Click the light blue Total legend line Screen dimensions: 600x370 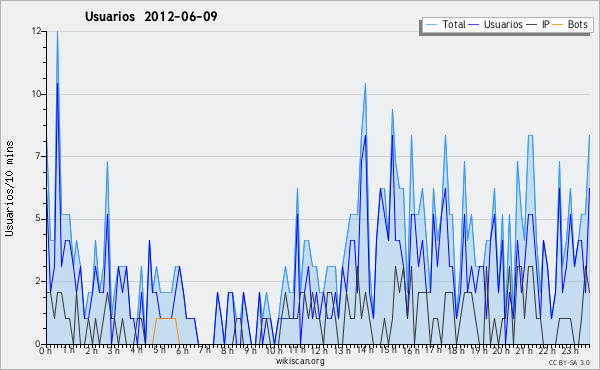431,25
